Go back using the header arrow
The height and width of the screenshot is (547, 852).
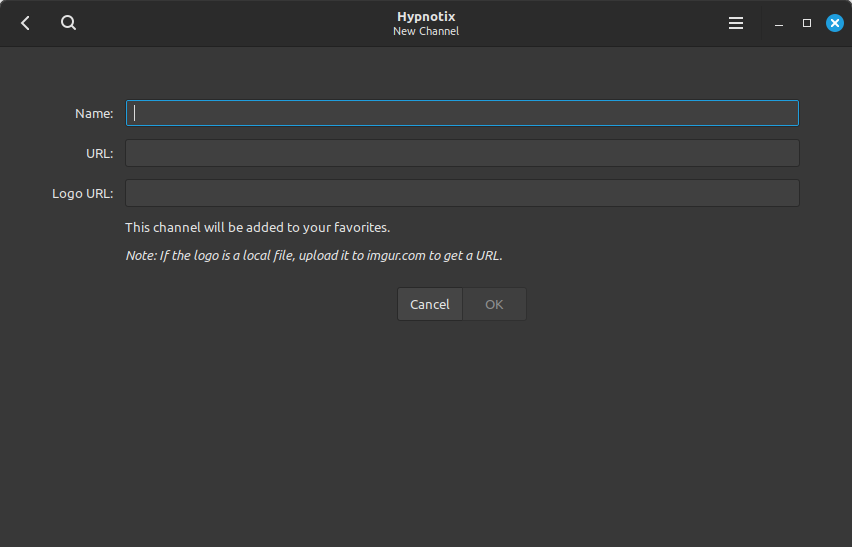(26, 23)
